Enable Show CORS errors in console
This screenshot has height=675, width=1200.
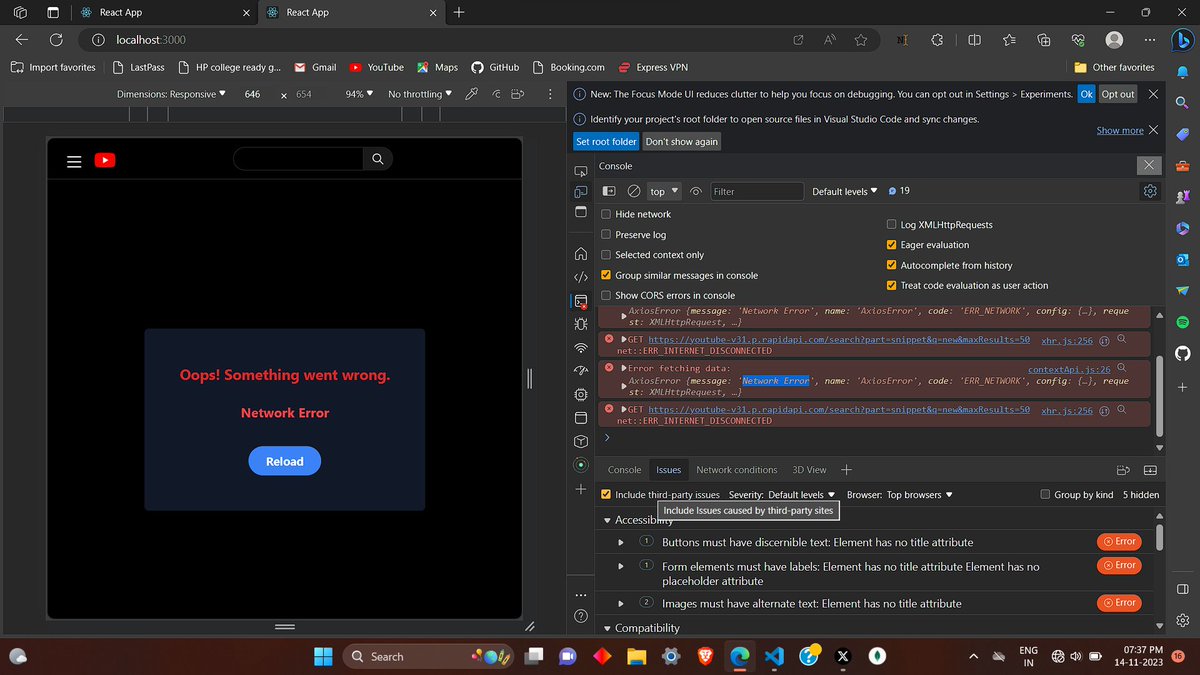[606, 295]
